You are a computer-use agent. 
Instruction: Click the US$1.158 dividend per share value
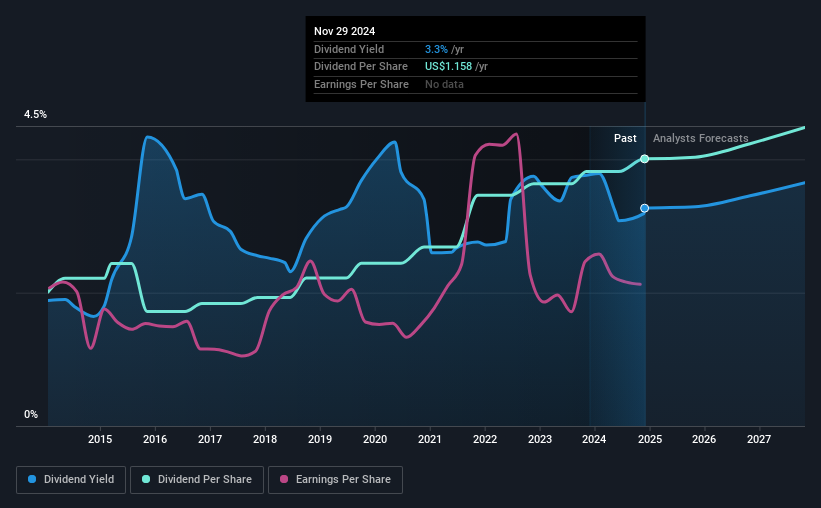(x=449, y=67)
